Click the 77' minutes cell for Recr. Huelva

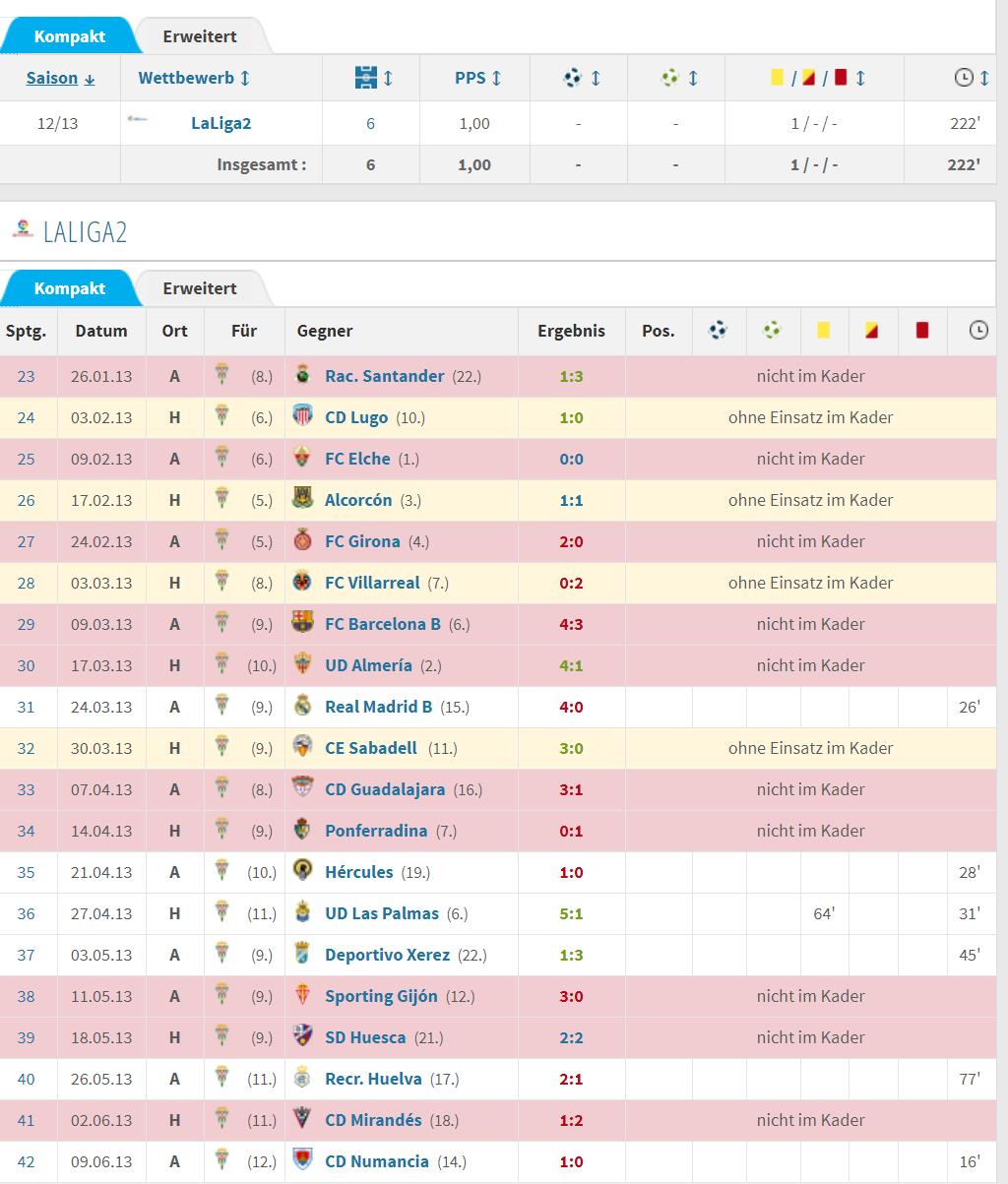(970, 1079)
